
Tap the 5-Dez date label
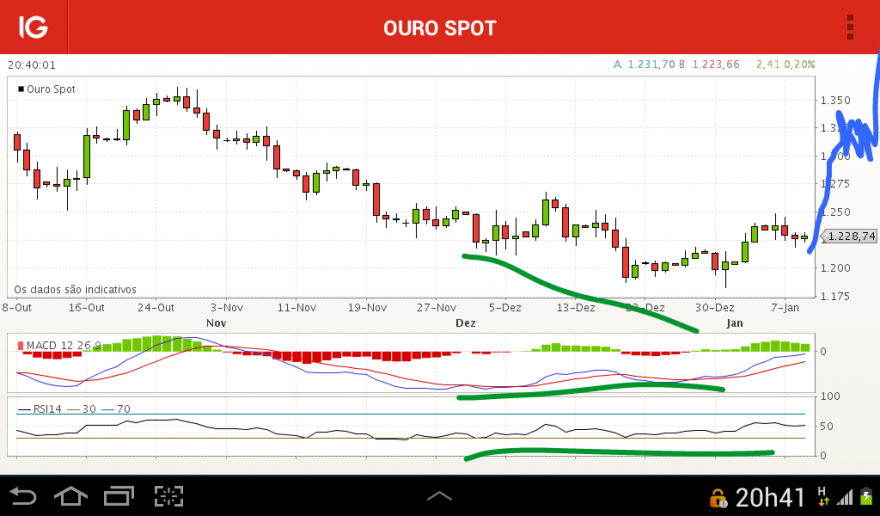coord(505,307)
